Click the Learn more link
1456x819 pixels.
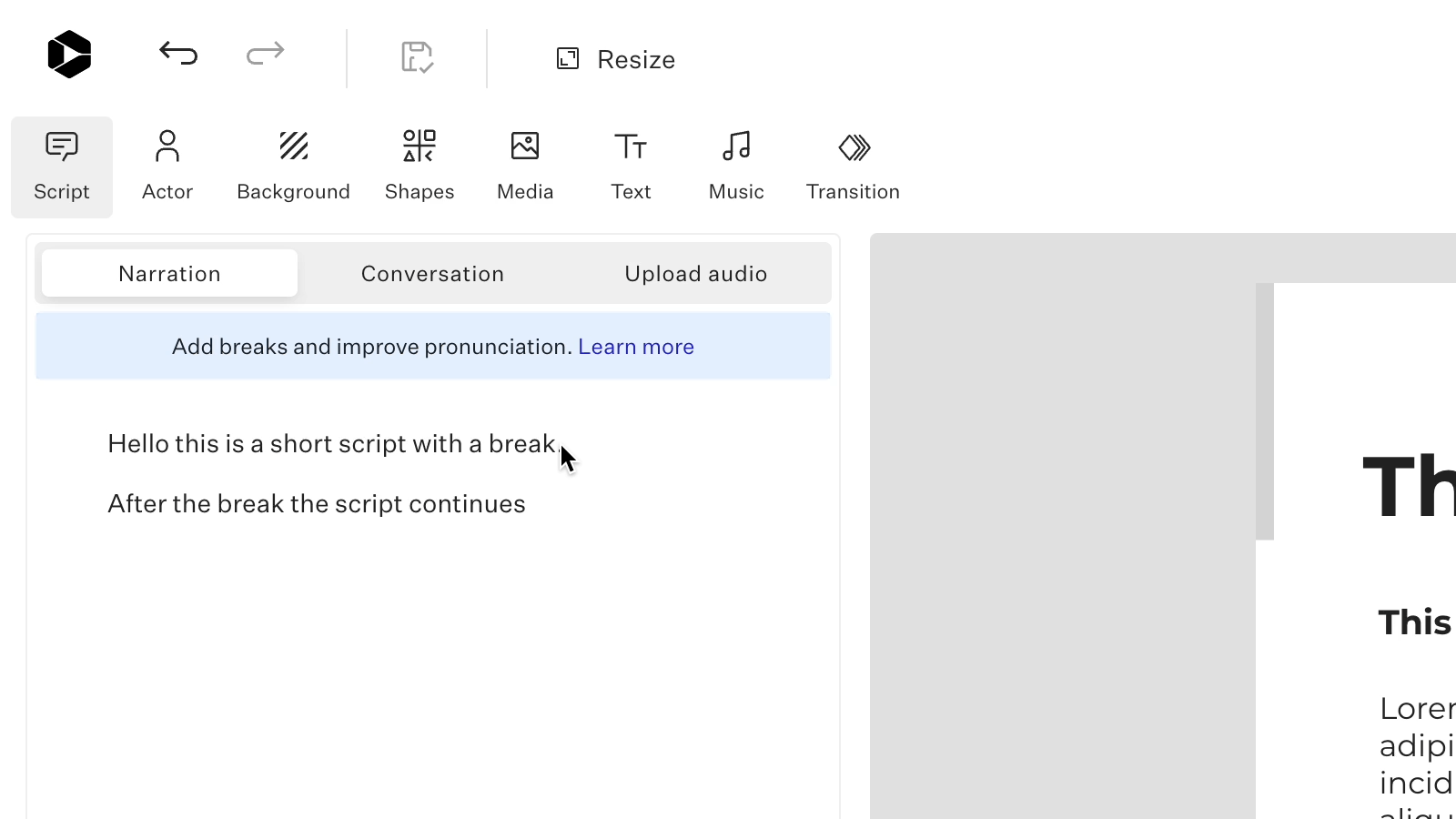pos(635,346)
